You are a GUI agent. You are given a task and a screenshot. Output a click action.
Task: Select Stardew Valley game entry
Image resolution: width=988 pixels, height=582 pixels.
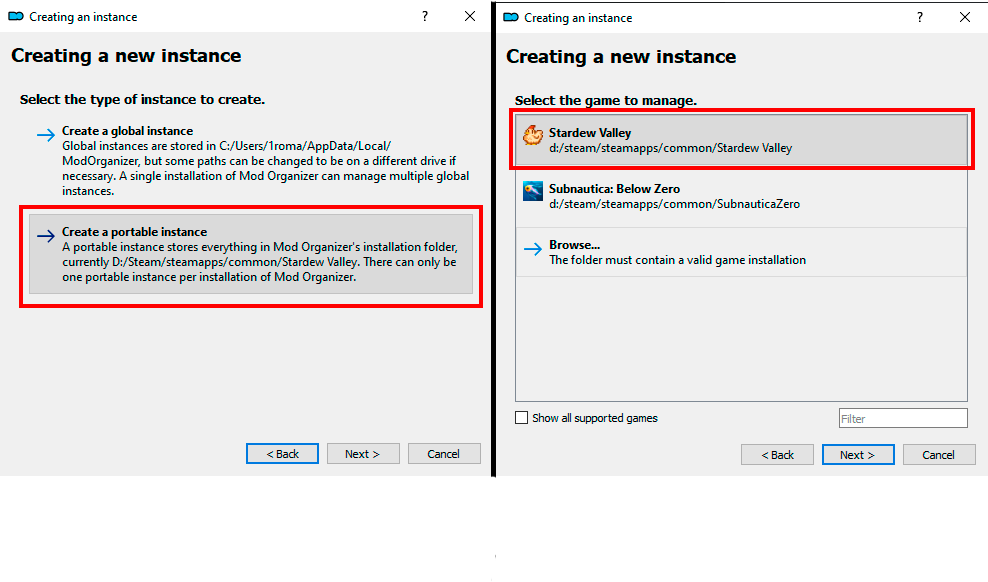coord(741,140)
